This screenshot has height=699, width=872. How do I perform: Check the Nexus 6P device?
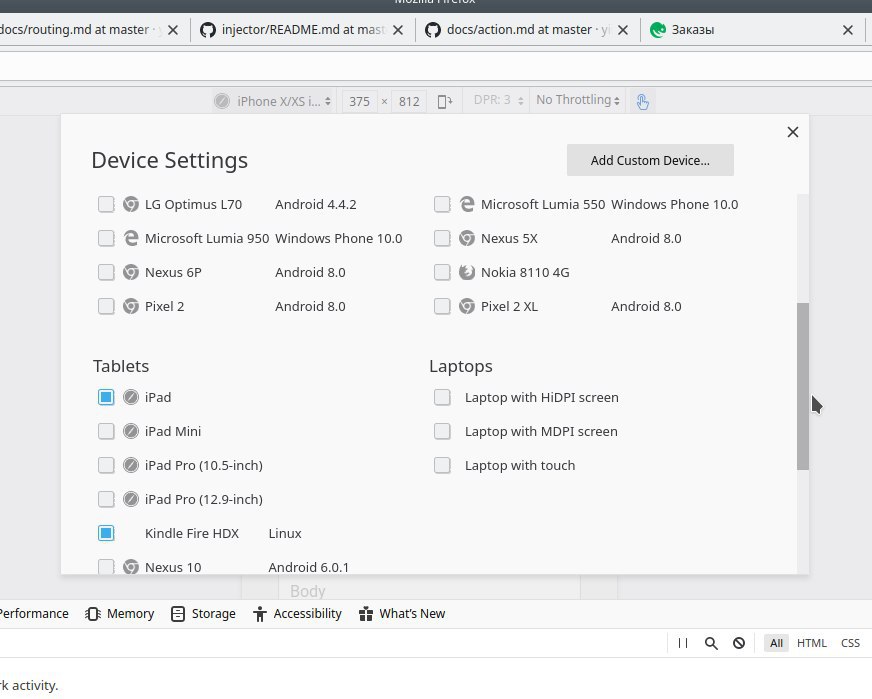[106, 272]
